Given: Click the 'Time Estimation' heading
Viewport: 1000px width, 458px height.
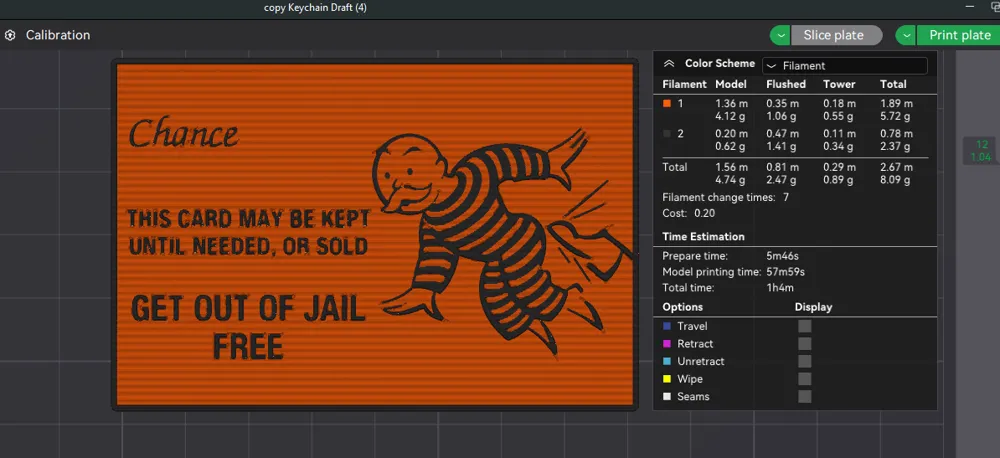Looking at the screenshot, I should click(x=703, y=236).
